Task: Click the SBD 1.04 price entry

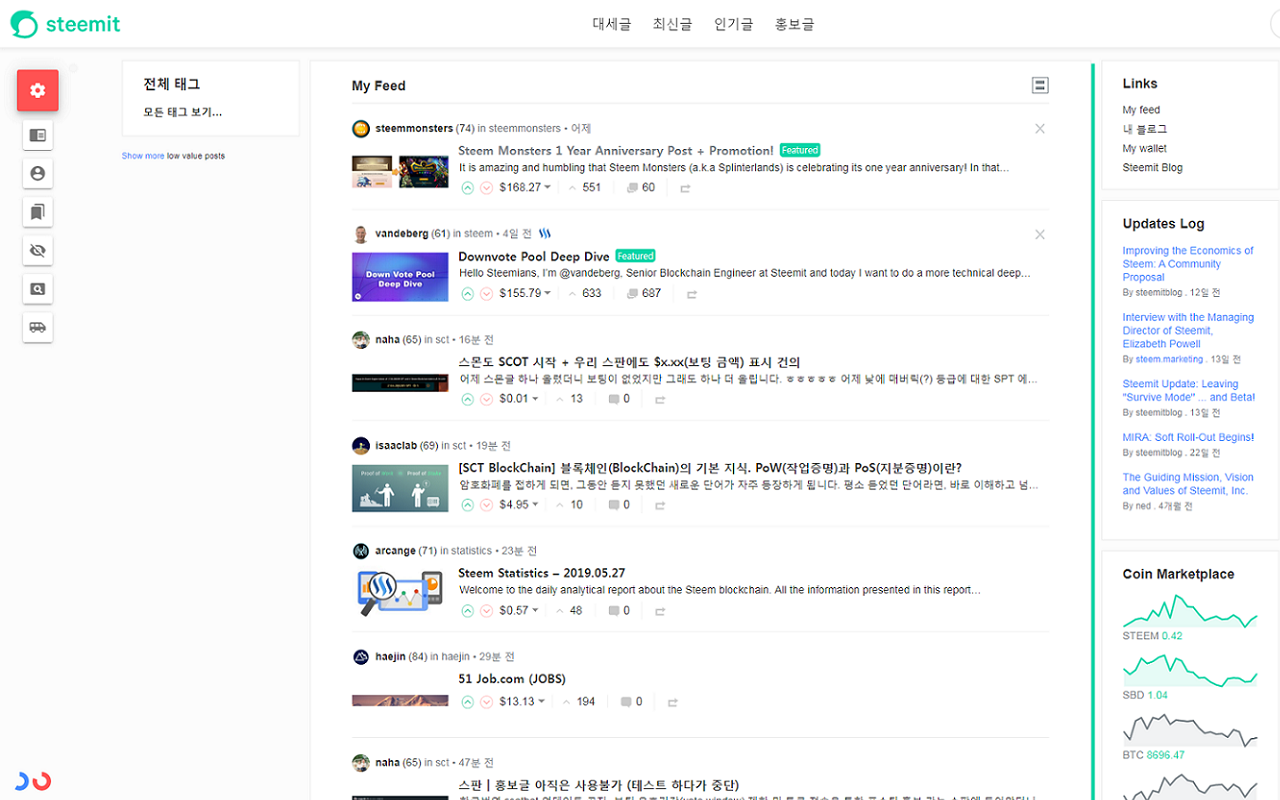Action: click(x=1144, y=695)
